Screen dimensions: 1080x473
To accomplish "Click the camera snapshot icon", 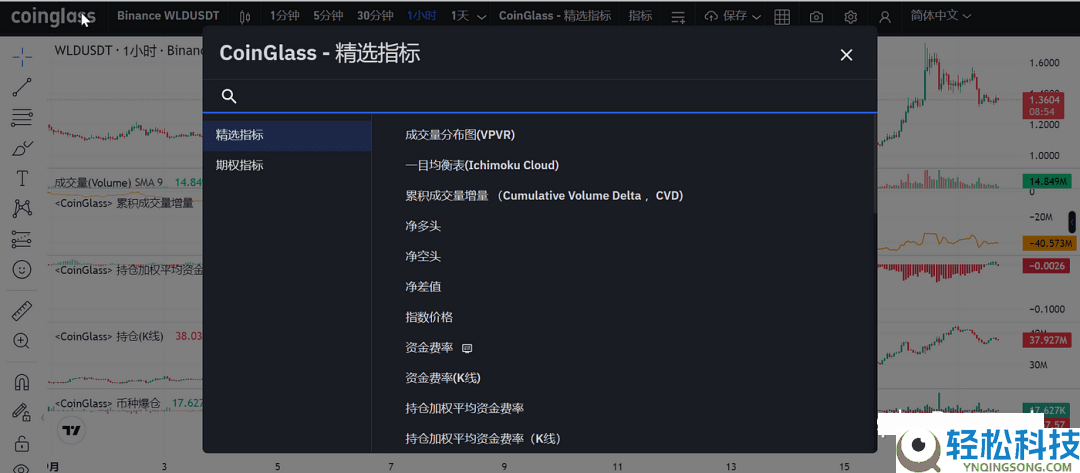I will coord(817,17).
